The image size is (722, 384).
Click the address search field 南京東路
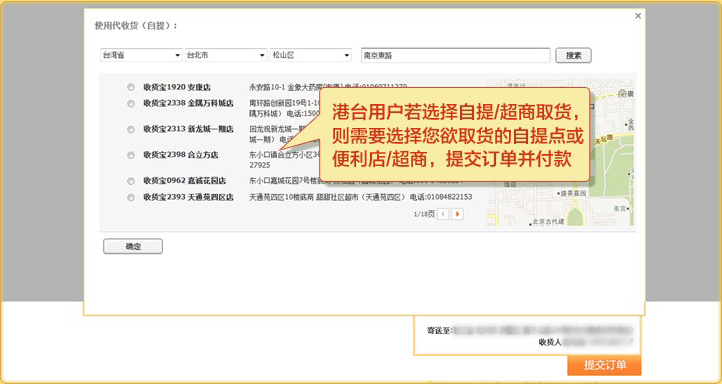tap(455, 55)
